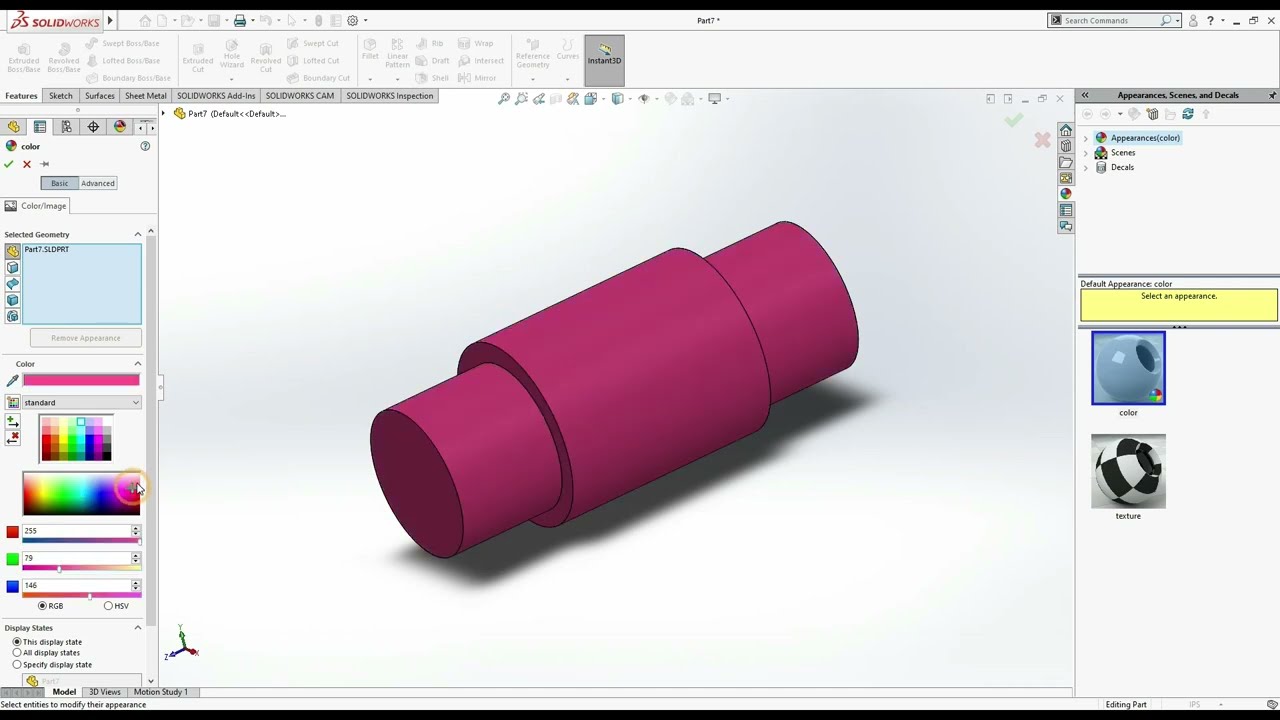
Task: Click the blue value field showing 146
Action: coord(76,585)
